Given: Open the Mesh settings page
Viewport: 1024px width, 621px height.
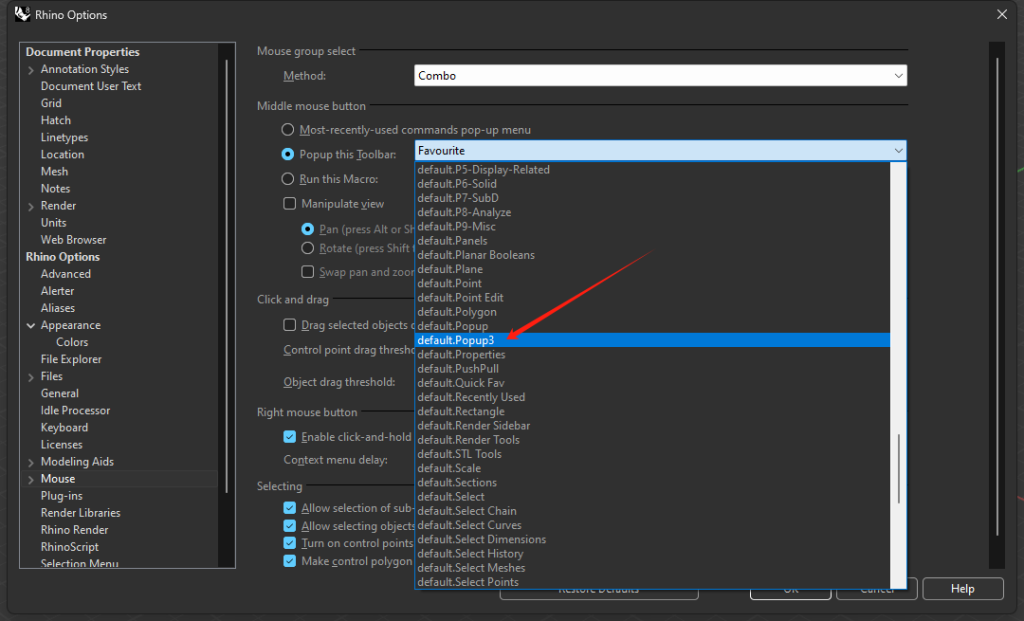Looking at the screenshot, I should tap(54, 171).
